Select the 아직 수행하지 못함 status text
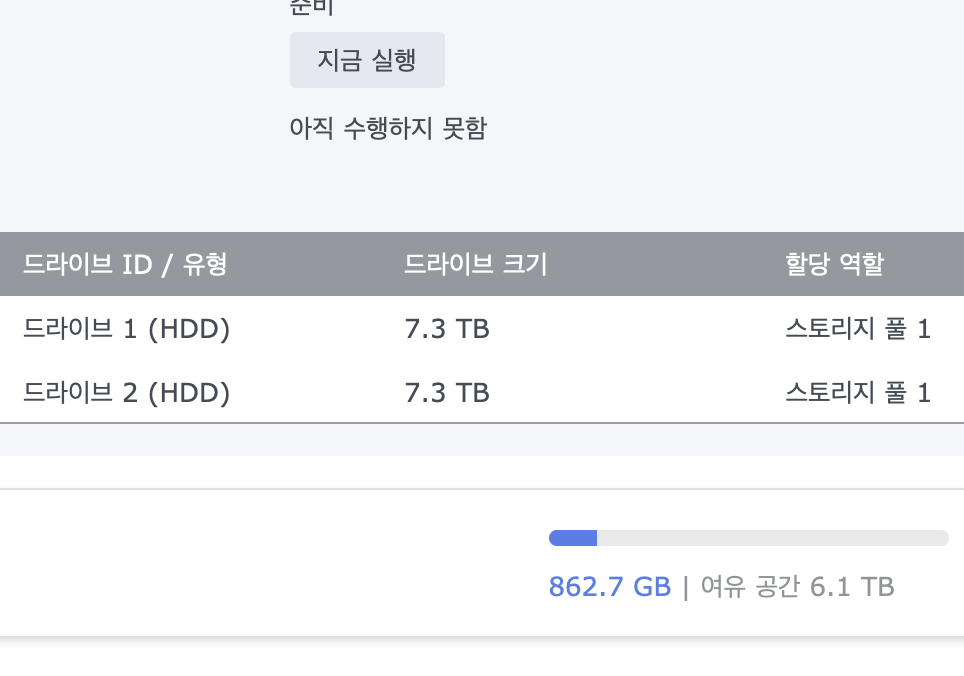The height and width of the screenshot is (676, 964). pos(388,128)
